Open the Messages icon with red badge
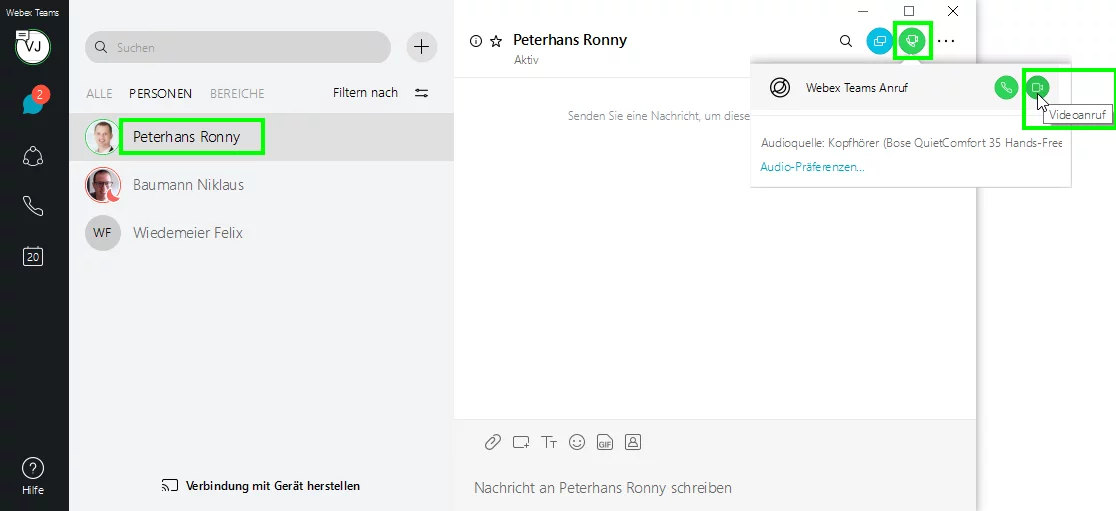Screen dimensions: 1116x511 coord(33,103)
